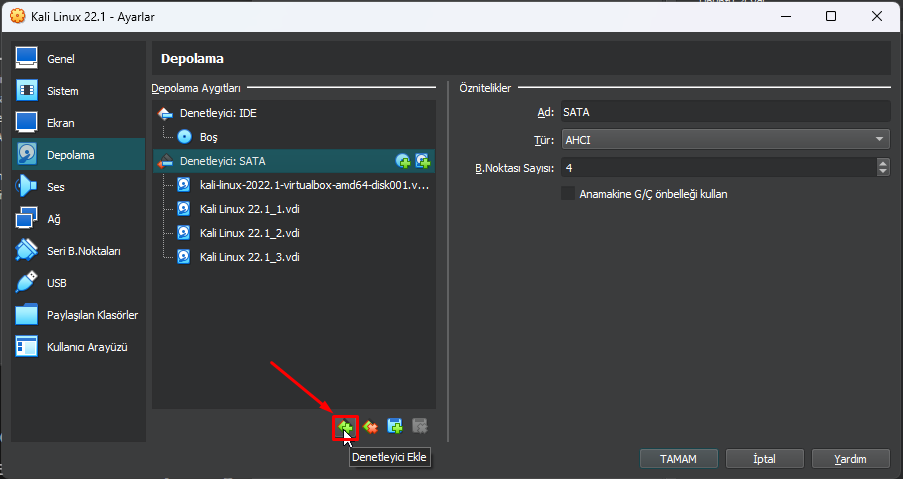The width and height of the screenshot is (903, 479).
Task: Click the B.Noktası Sayısı number field
Action: (x=719, y=168)
